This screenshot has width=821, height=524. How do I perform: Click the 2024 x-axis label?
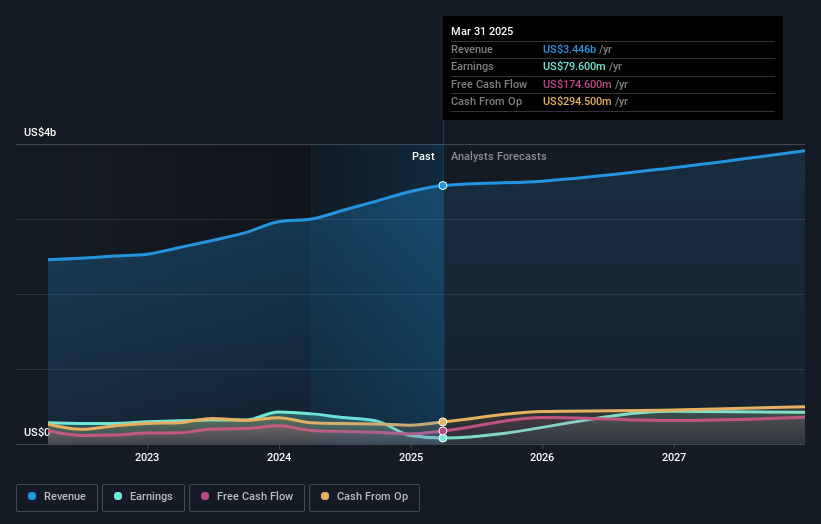279,458
